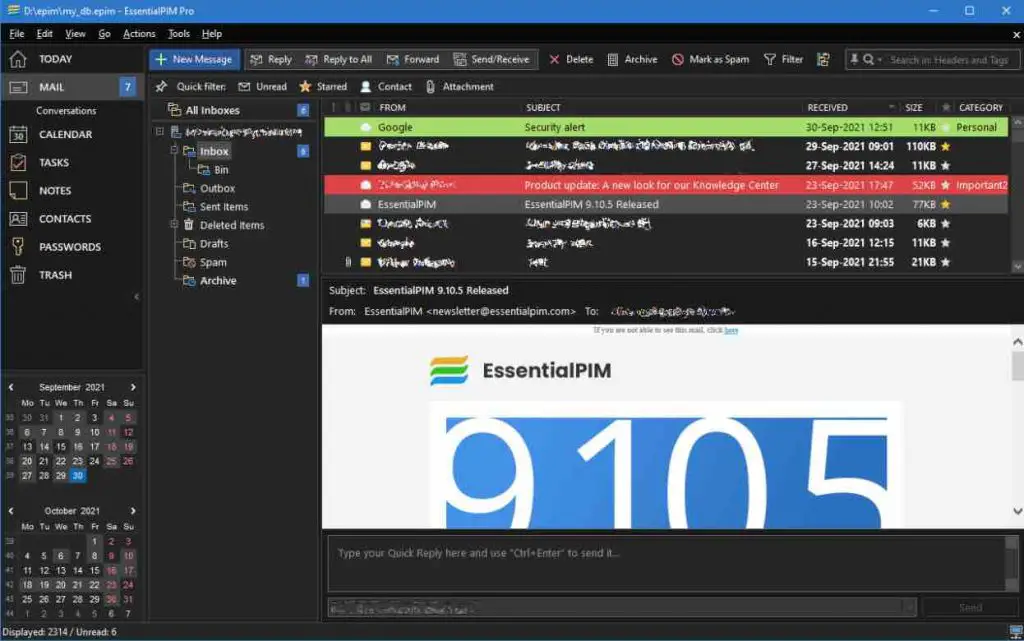The image size is (1024, 641).
Task: Sort messages by the Received column
Action: (827, 108)
